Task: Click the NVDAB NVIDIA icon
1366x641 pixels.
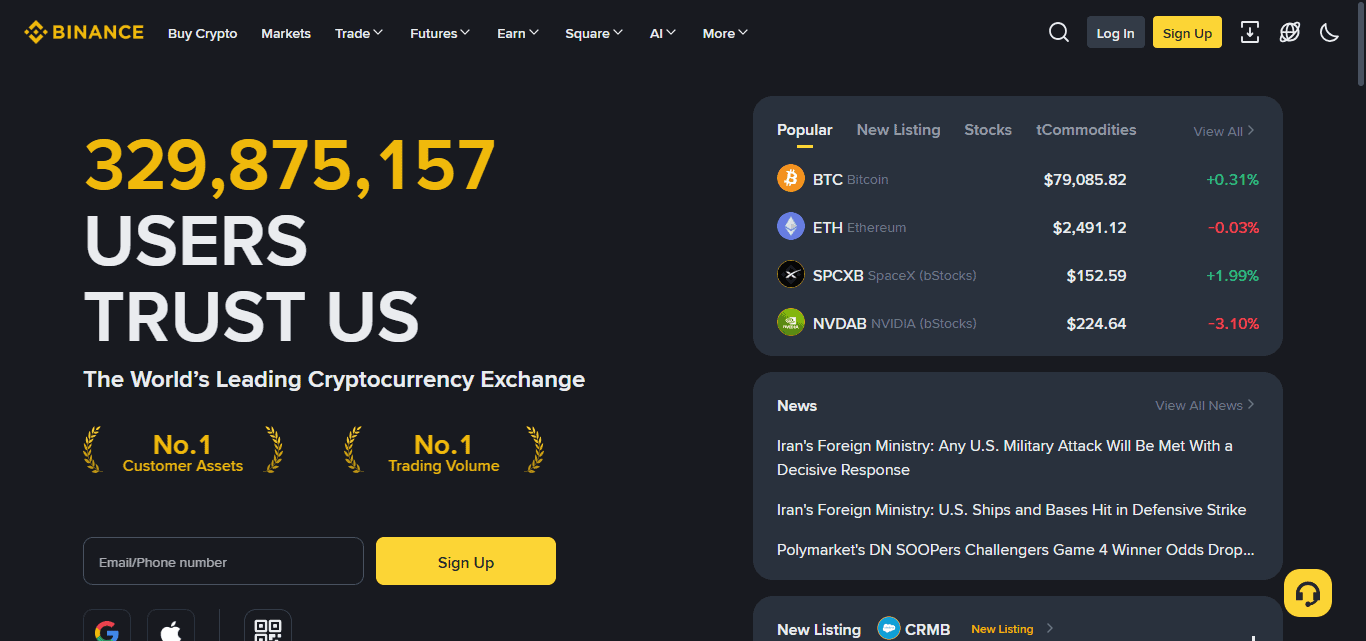Action: [x=791, y=323]
